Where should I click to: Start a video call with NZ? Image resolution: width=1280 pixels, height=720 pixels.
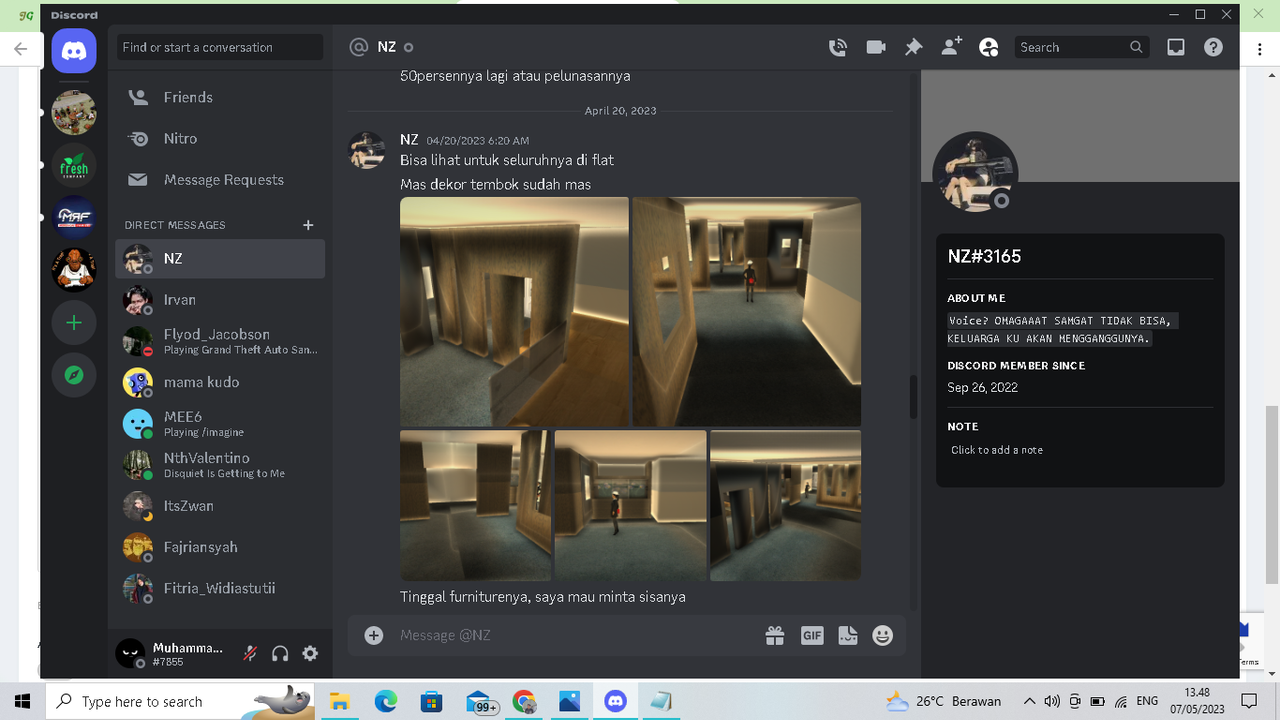tap(876, 47)
